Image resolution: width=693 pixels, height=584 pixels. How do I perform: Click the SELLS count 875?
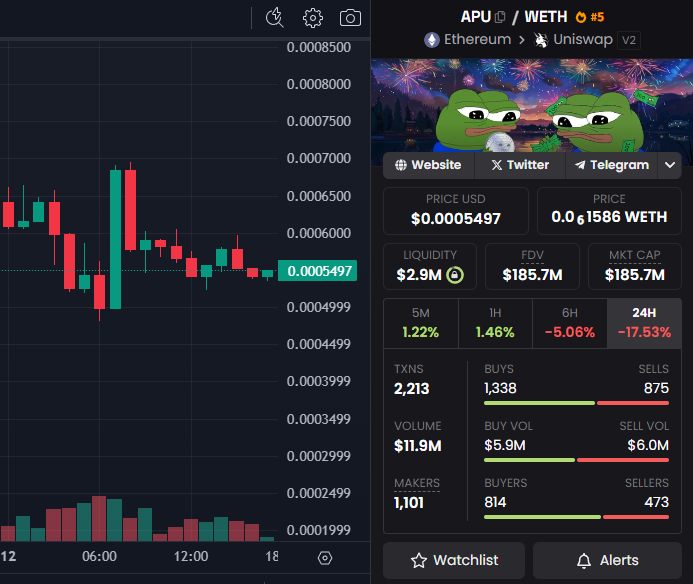[656, 388]
